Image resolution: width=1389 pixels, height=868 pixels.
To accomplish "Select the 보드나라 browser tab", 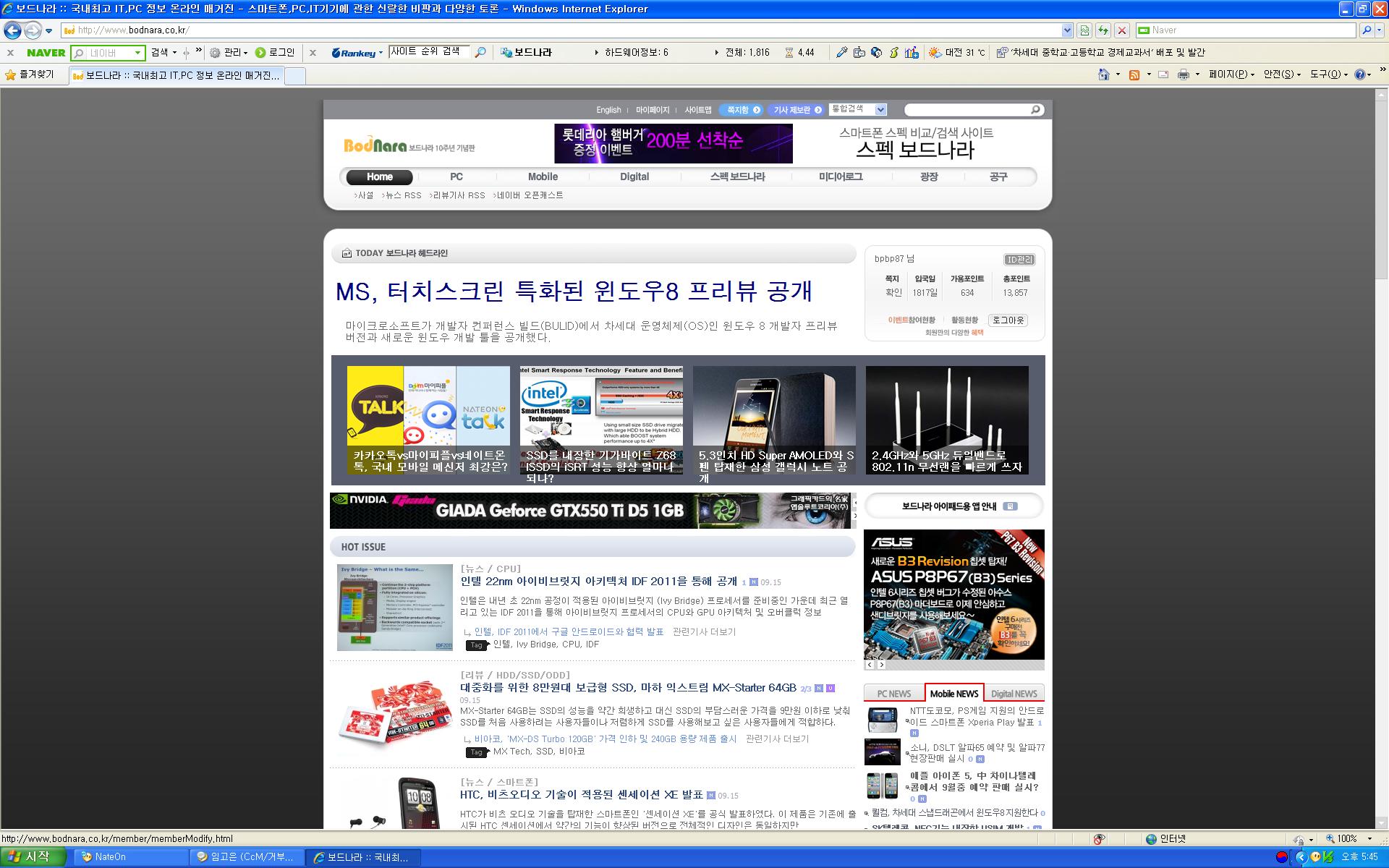I will tap(177, 75).
